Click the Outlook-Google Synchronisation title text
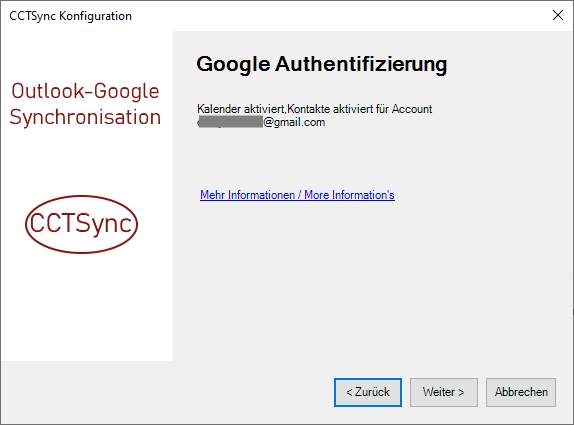This screenshot has height=425, width=574. (x=85, y=104)
